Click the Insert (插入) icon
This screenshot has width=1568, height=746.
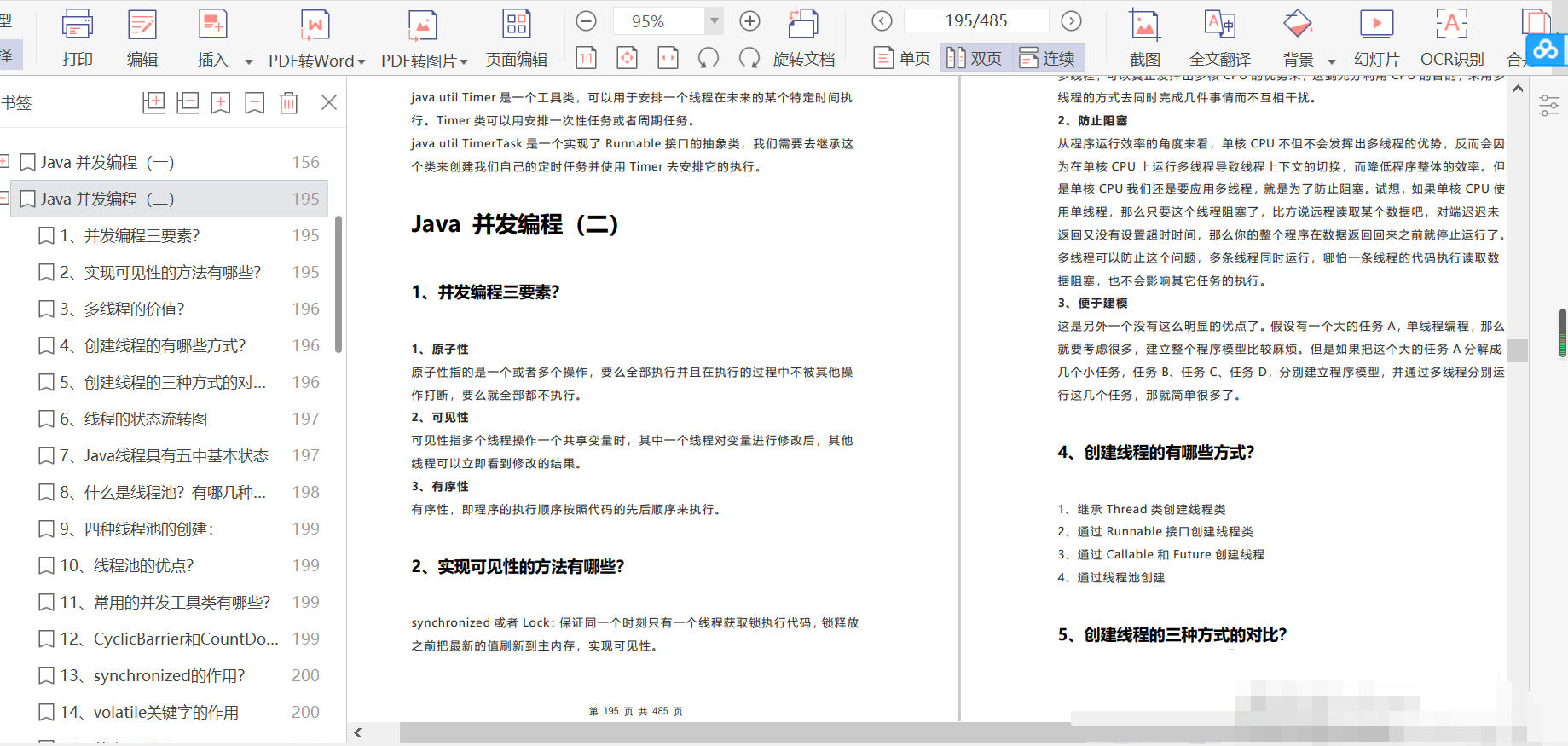coord(213,25)
